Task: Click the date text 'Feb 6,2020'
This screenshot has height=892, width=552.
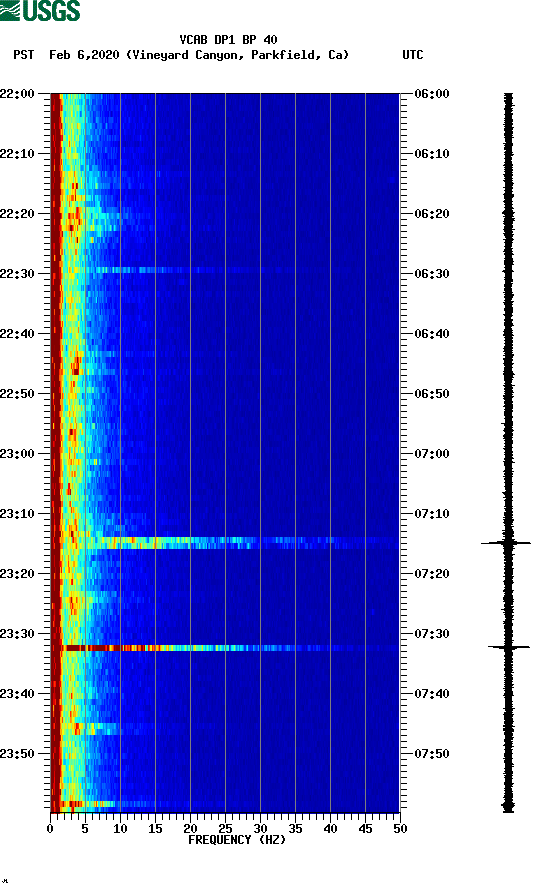Action: (x=84, y=55)
